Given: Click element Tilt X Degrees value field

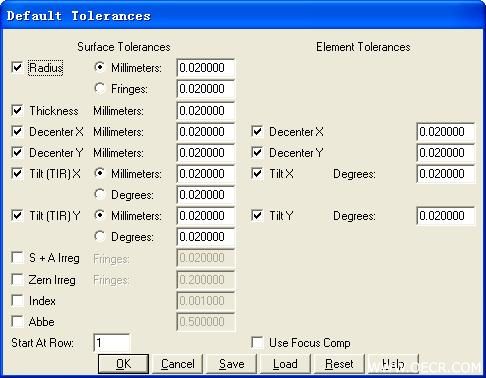Looking at the screenshot, I should (446, 174).
